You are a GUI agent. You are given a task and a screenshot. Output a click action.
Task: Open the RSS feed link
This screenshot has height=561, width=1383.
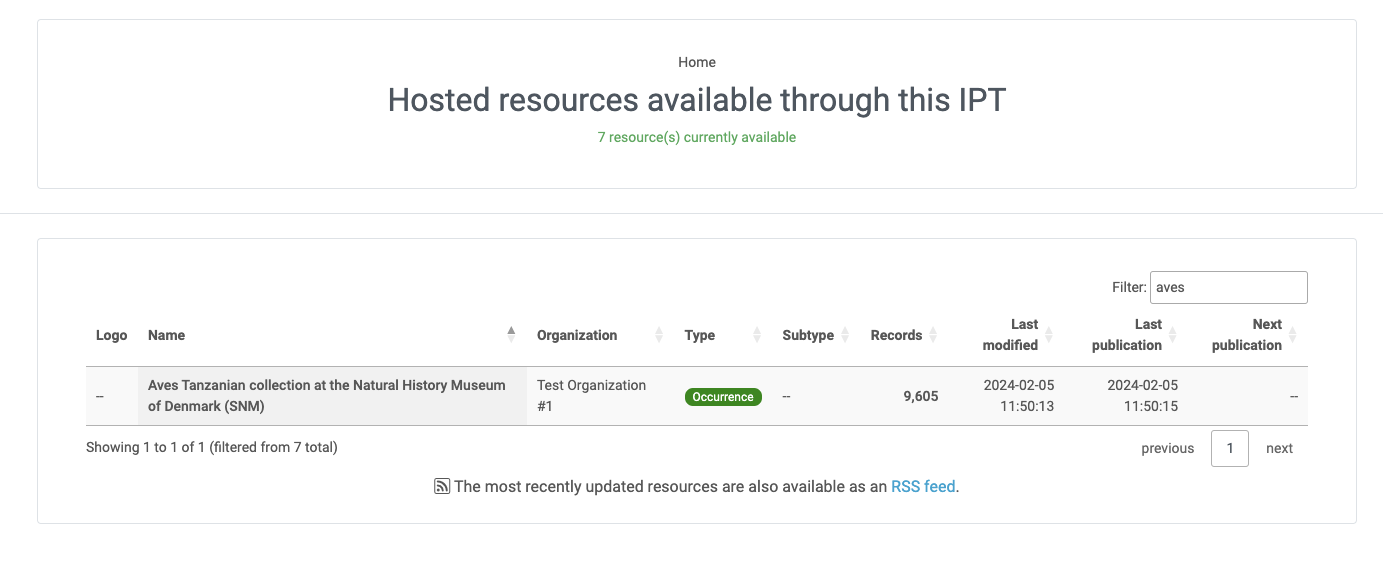tap(923, 487)
